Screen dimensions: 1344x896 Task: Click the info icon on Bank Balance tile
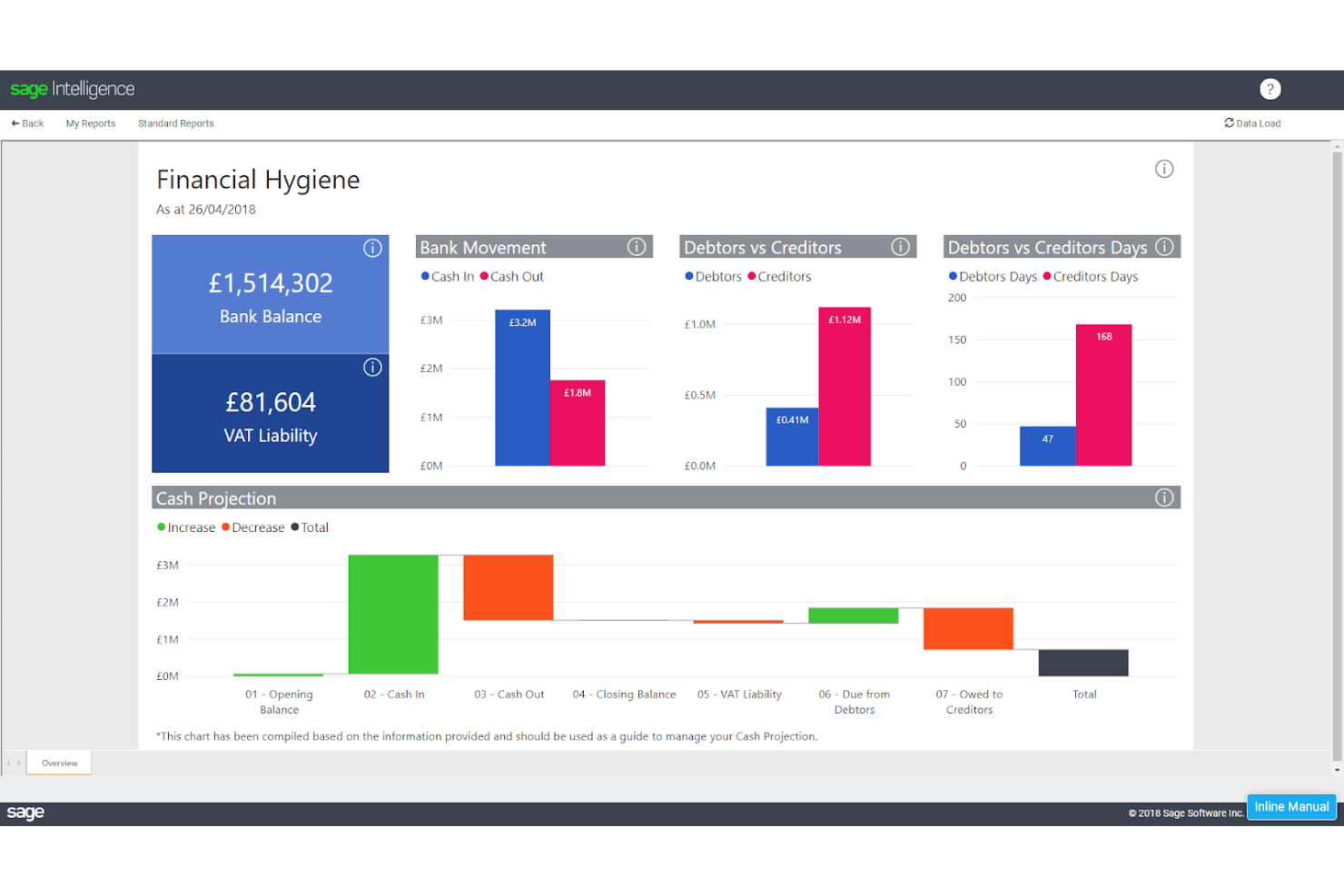372,248
